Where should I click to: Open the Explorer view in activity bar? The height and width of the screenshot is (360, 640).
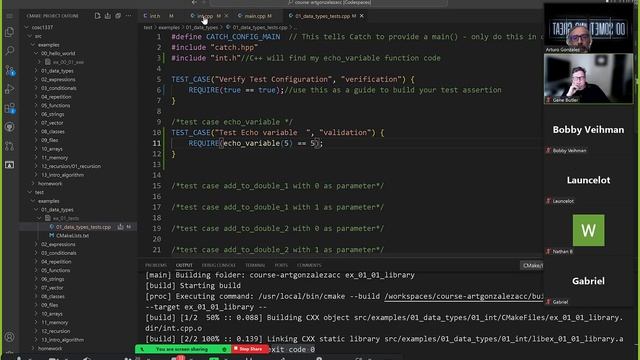point(9,32)
